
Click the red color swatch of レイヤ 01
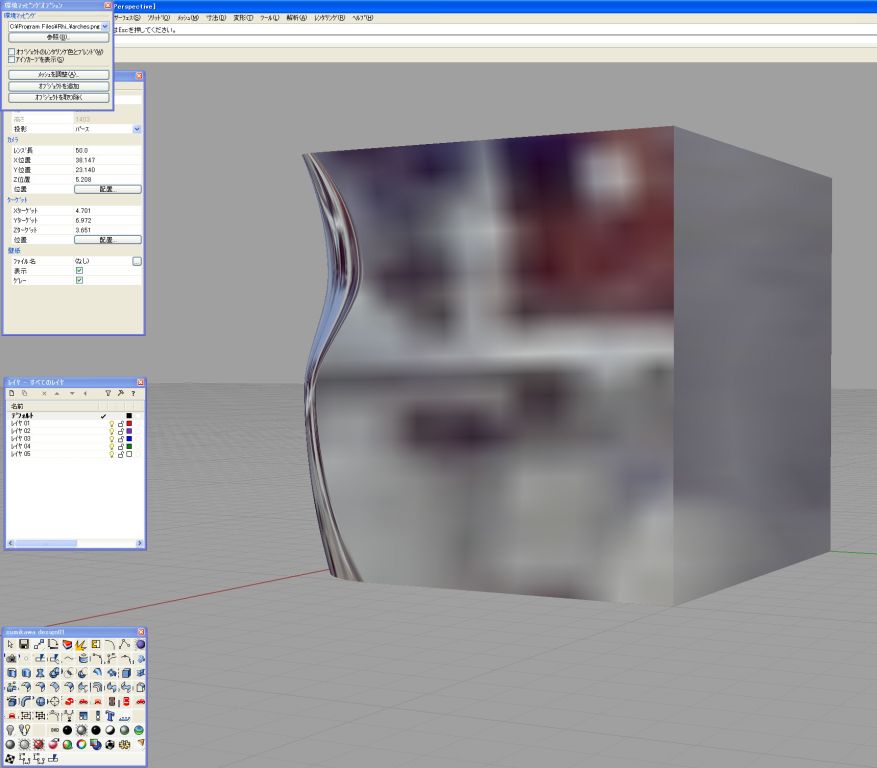click(x=130, y=424)
